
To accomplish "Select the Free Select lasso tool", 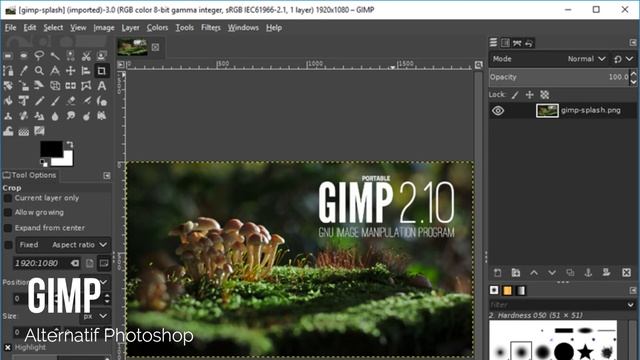I will point(39,56).
